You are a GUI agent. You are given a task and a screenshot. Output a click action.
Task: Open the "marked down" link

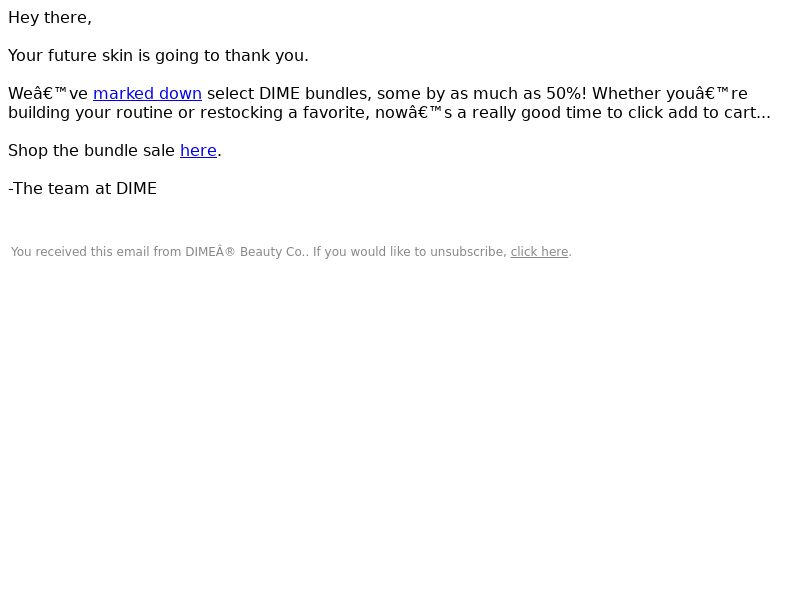(147, 94)
